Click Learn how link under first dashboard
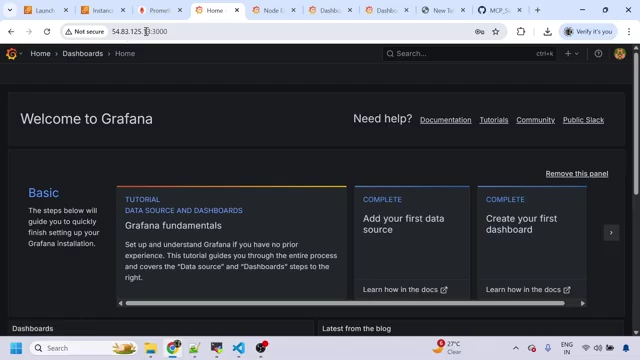Viewport: 640px width, 360px height. pos(528,289)
